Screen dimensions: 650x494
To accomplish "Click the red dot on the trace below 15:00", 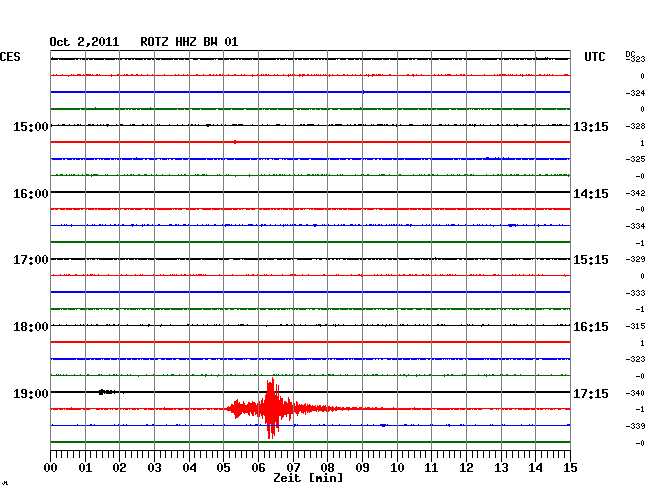I will tap(235, 142).
